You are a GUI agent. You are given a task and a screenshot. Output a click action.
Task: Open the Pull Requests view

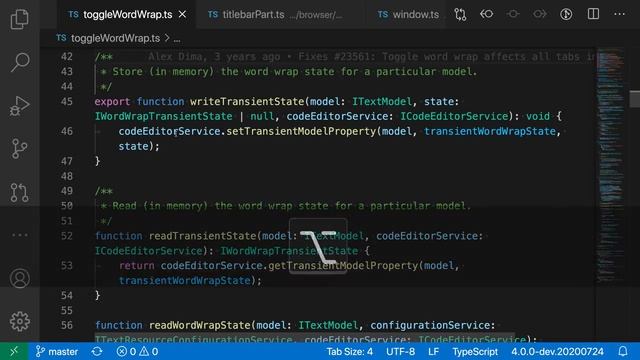tap(20, 192)
